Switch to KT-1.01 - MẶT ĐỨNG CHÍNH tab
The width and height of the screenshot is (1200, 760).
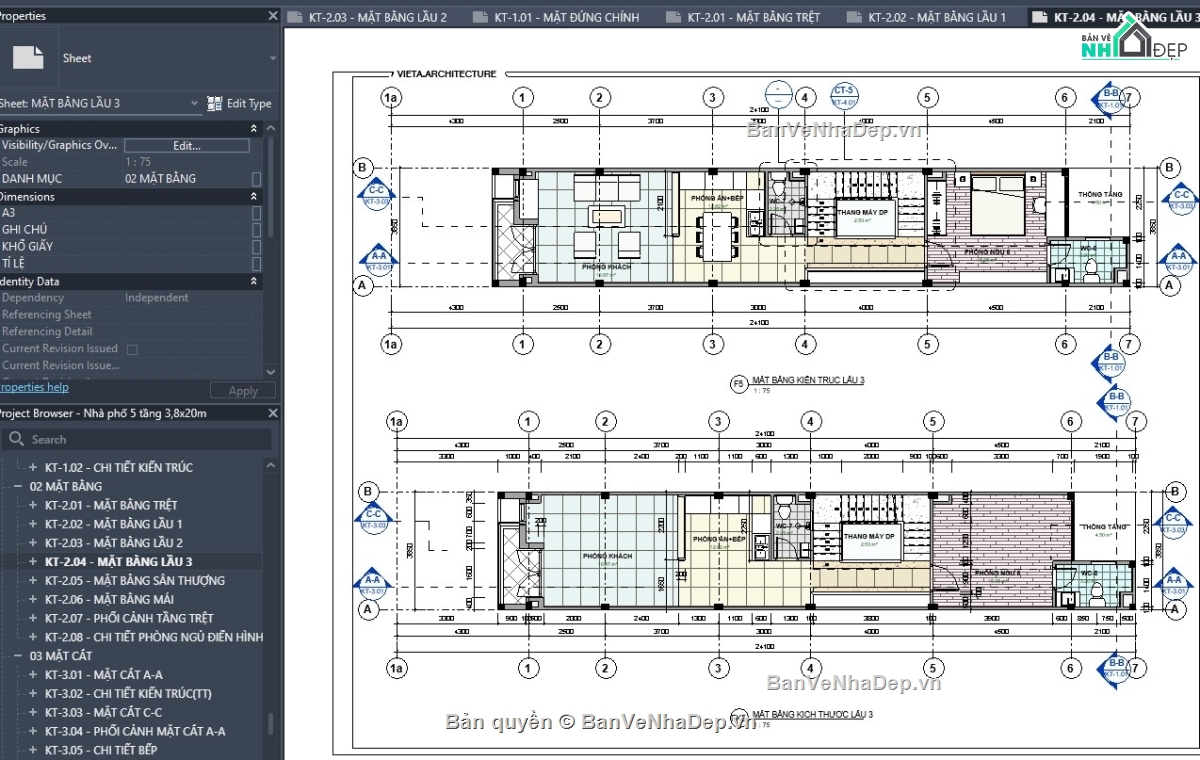(556, 17)
